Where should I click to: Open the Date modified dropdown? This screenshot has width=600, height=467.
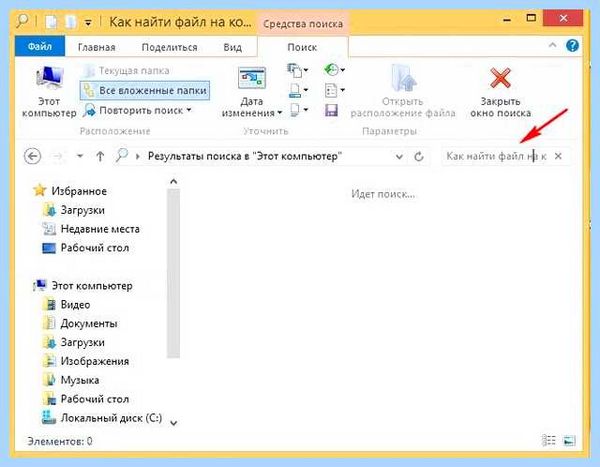pyautogui.click(x=252, y=91)
